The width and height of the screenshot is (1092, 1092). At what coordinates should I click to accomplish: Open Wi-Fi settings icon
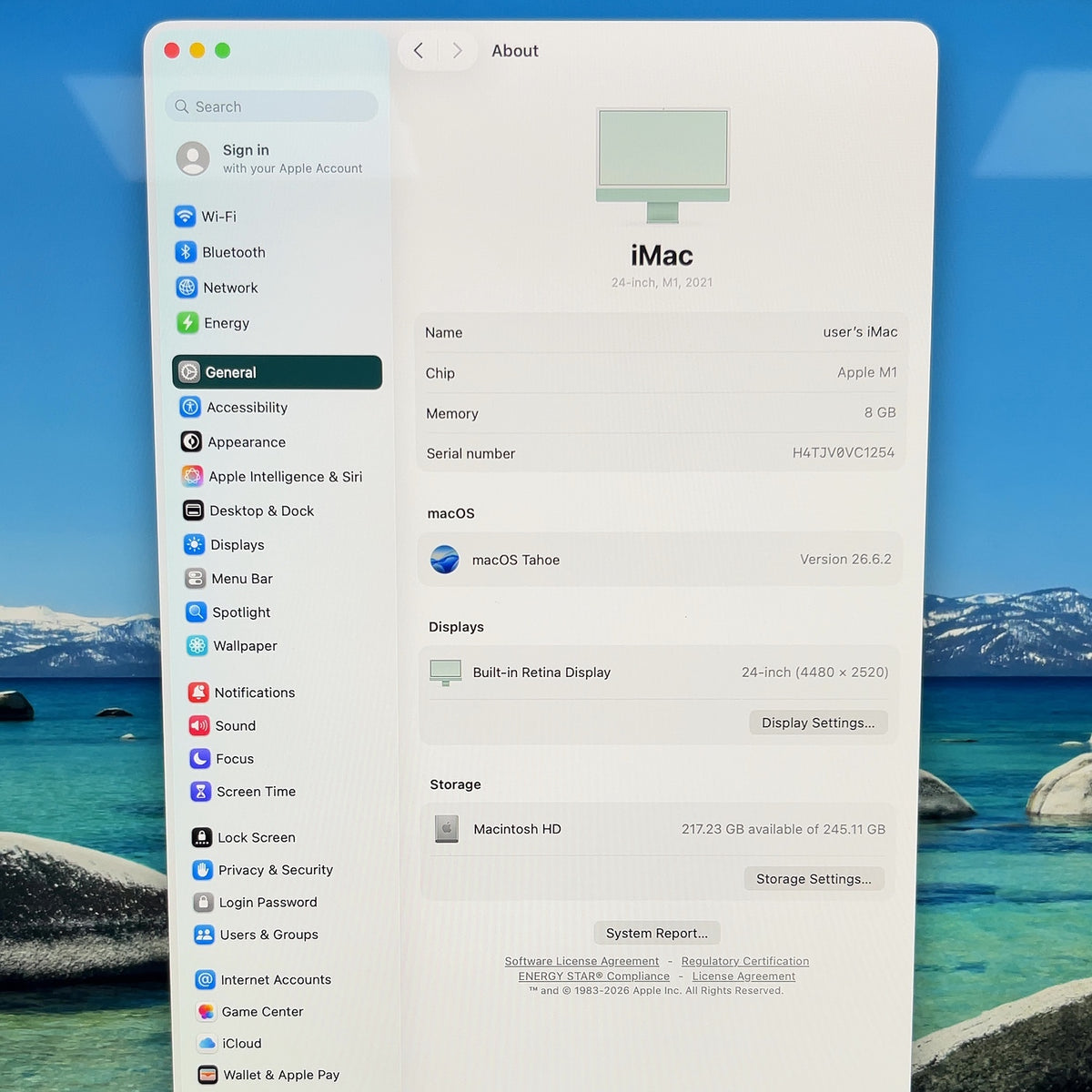pos(185,216)
